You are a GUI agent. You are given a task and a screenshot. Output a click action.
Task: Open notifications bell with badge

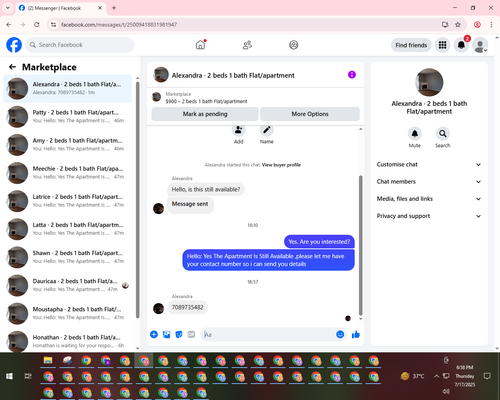point(461,45)
